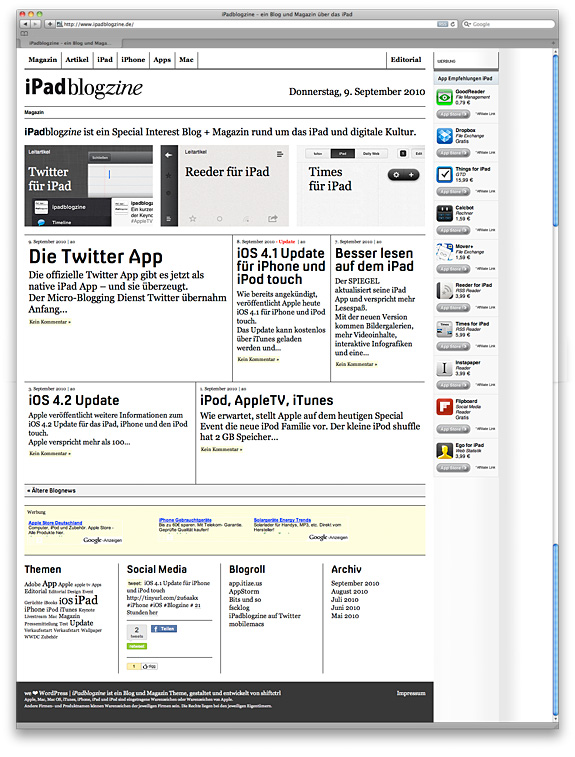Screen dimensions: 575x757
Task: Open the Twitter für iPad featured thumbnail
Action: (89, 186)
